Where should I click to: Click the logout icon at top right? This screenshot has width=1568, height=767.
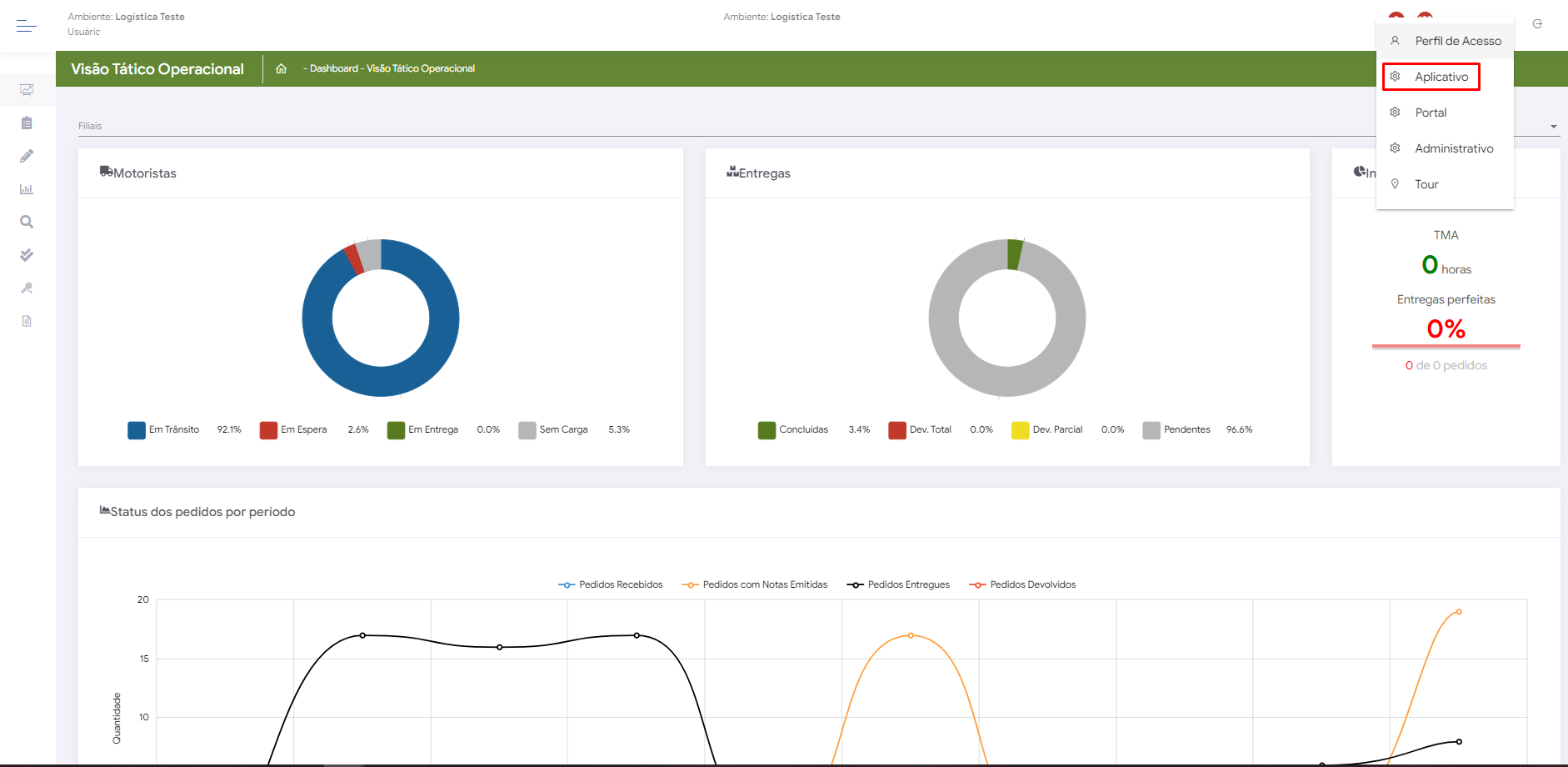tap(1537, 23)
